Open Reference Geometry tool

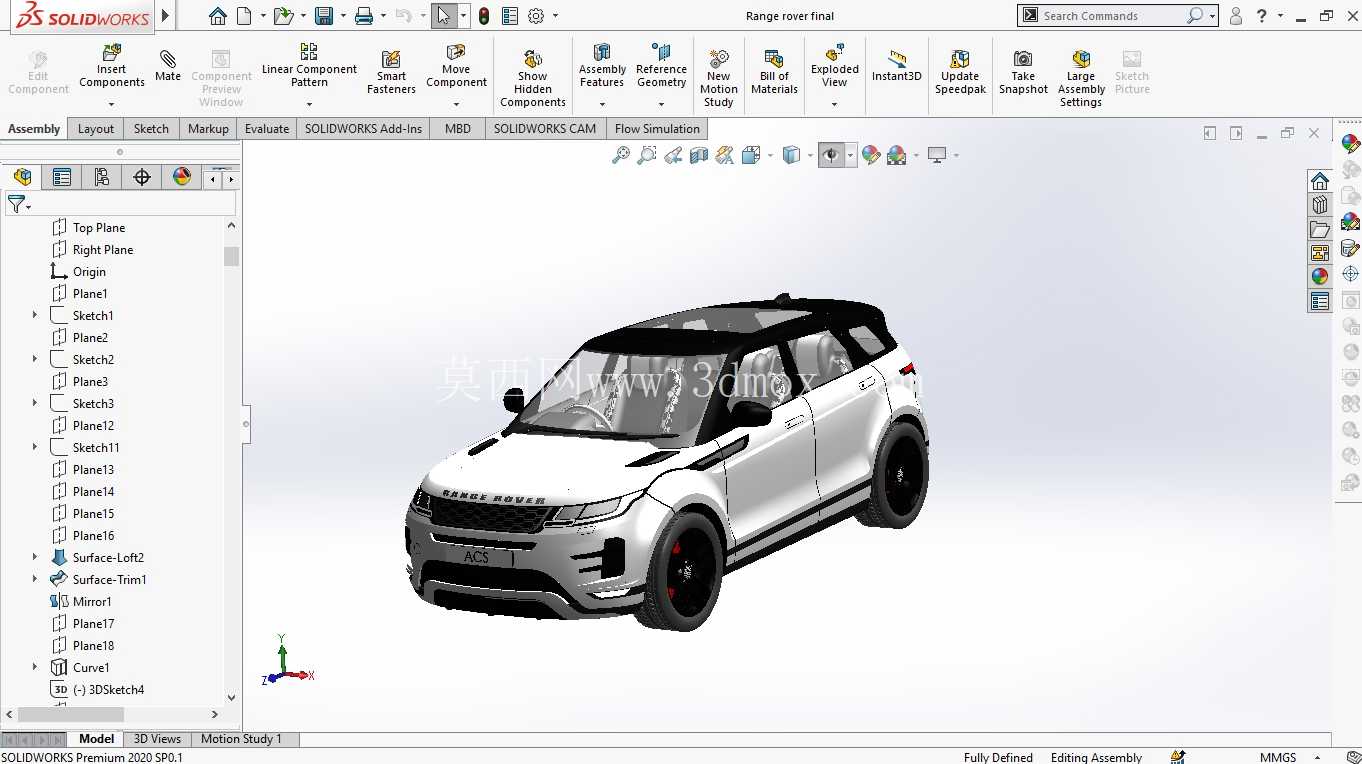point(661,65)
